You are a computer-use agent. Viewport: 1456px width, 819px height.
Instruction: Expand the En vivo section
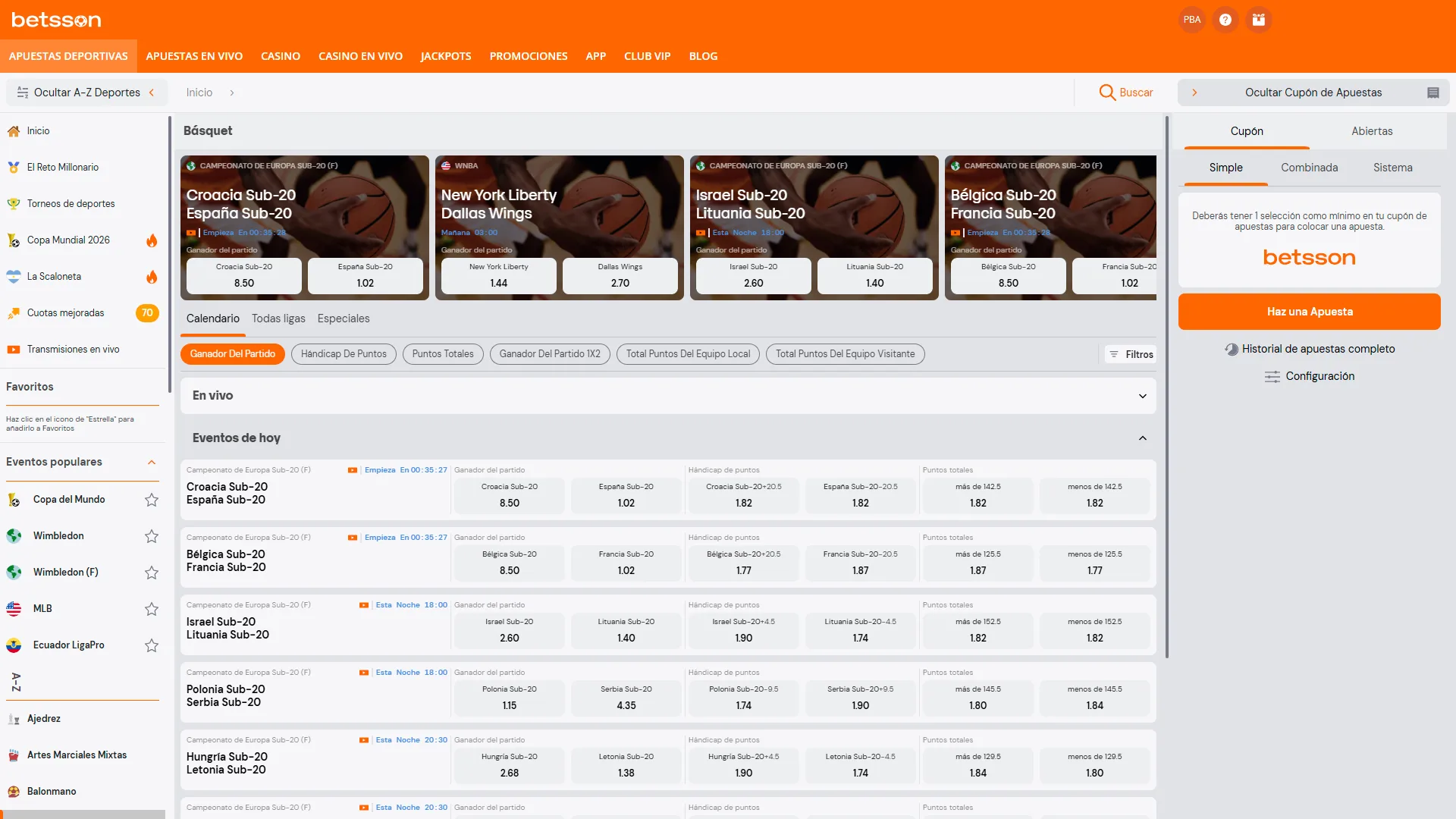point(1142,396)
